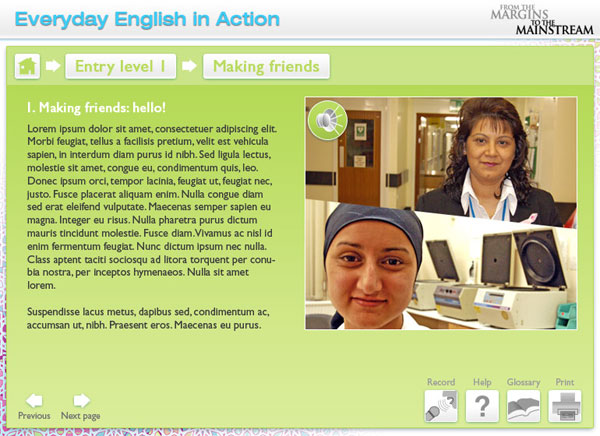Click the Next page right arrow

(81, 401)
